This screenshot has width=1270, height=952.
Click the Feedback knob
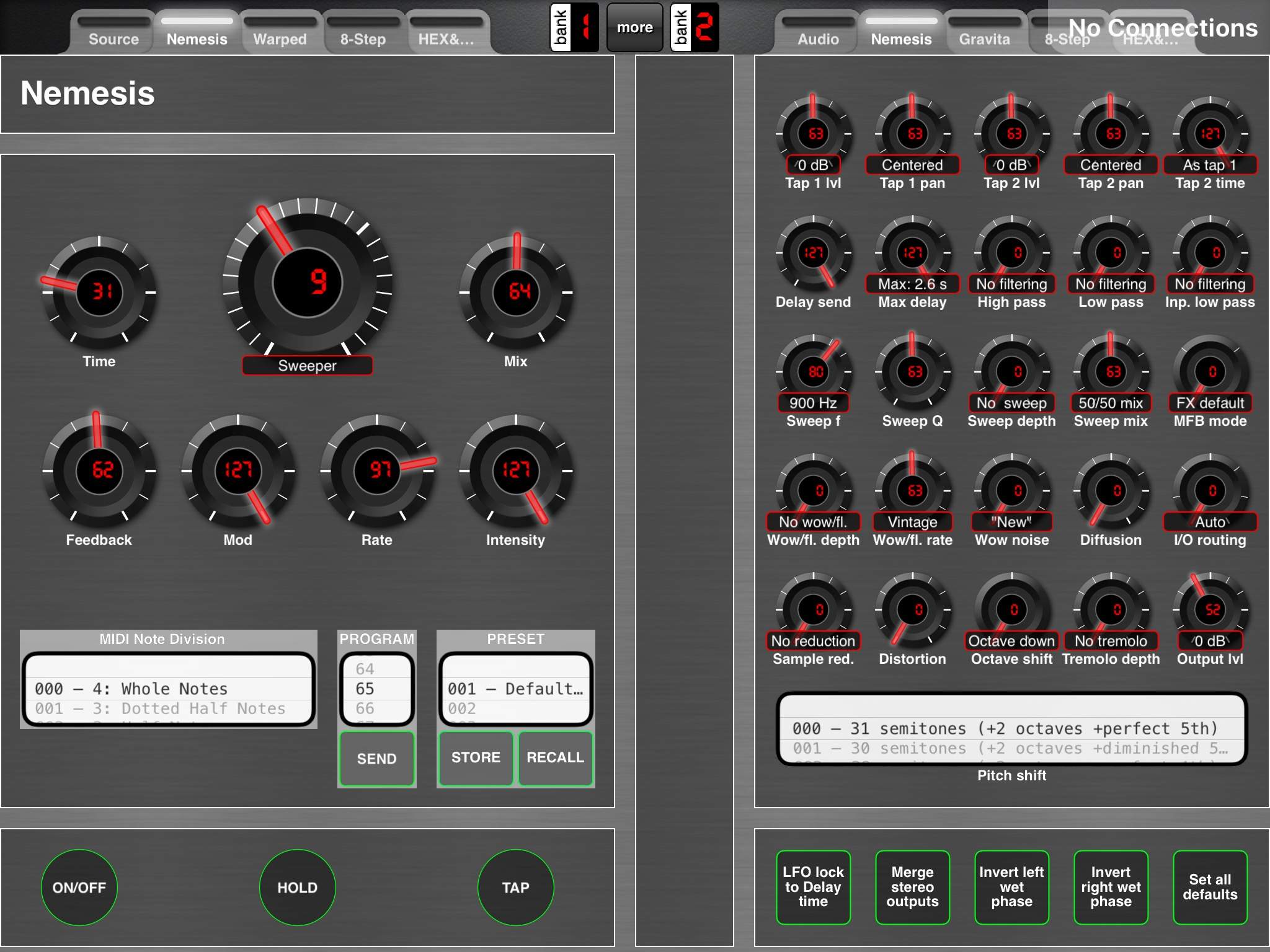pos(99,470)
